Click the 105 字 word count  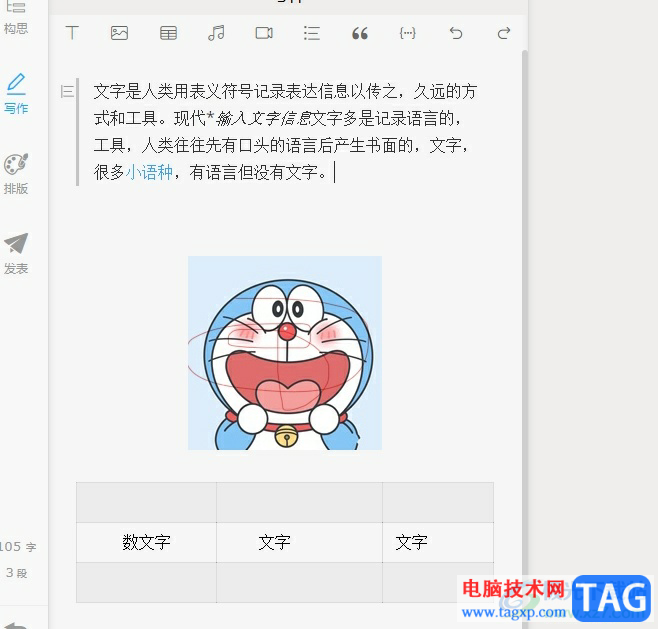point(18,547)
